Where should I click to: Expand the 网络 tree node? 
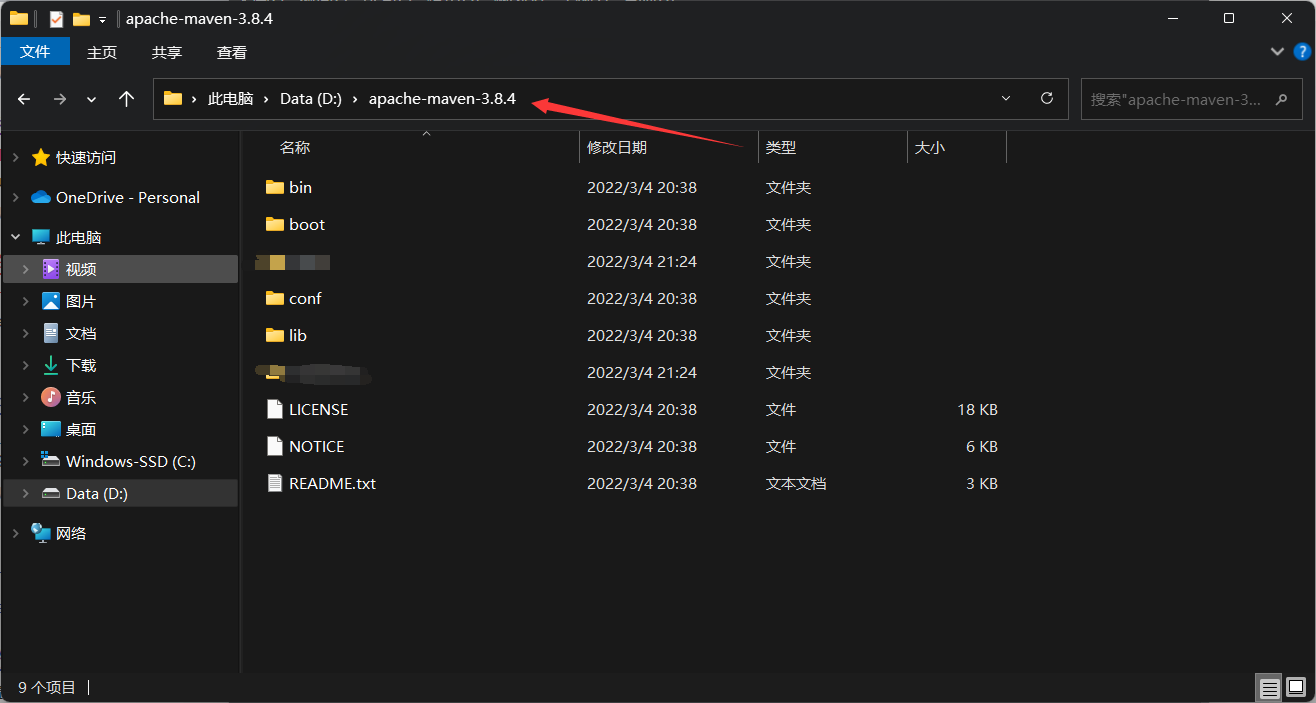[15, 534]
